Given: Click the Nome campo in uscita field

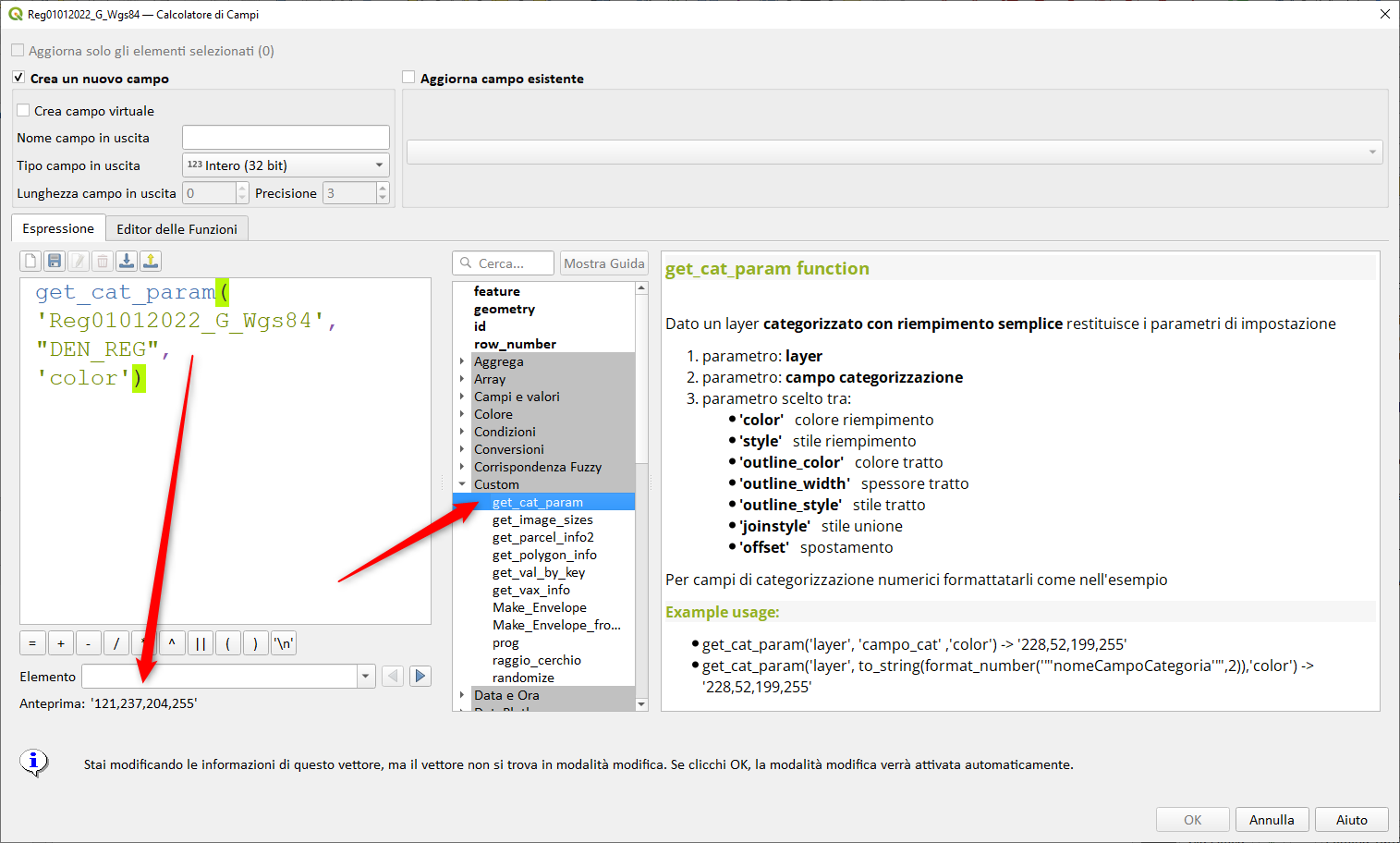Looking at the screenshot, I should click(x=286, y=138).
